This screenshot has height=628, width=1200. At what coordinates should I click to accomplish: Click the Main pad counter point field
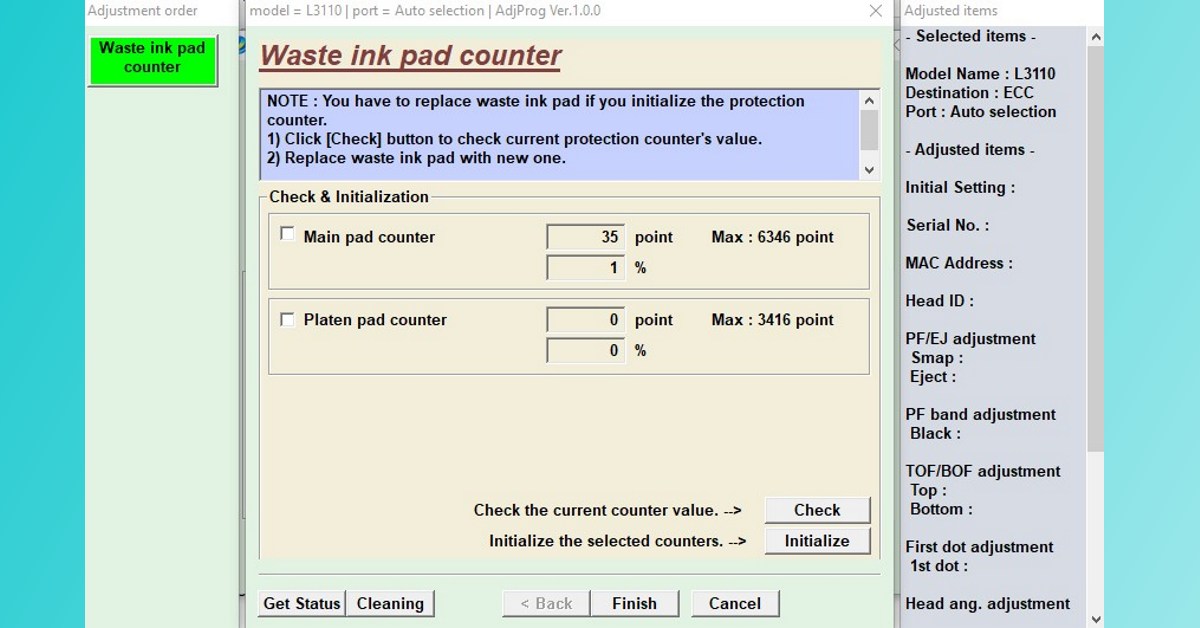pyautogui.click(x=586, y=237)
